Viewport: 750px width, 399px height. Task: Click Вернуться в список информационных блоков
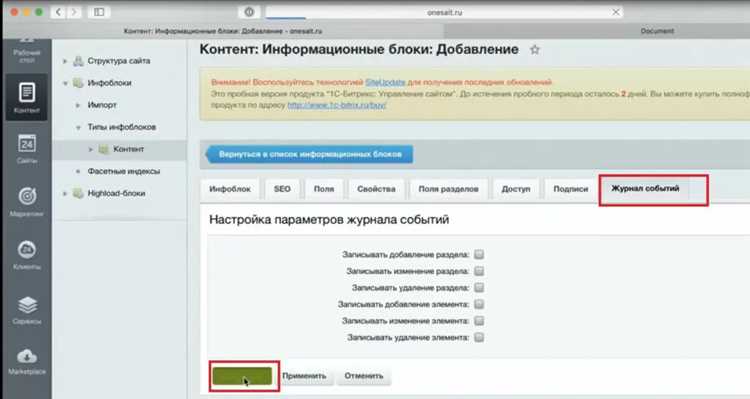click(309, 155)
